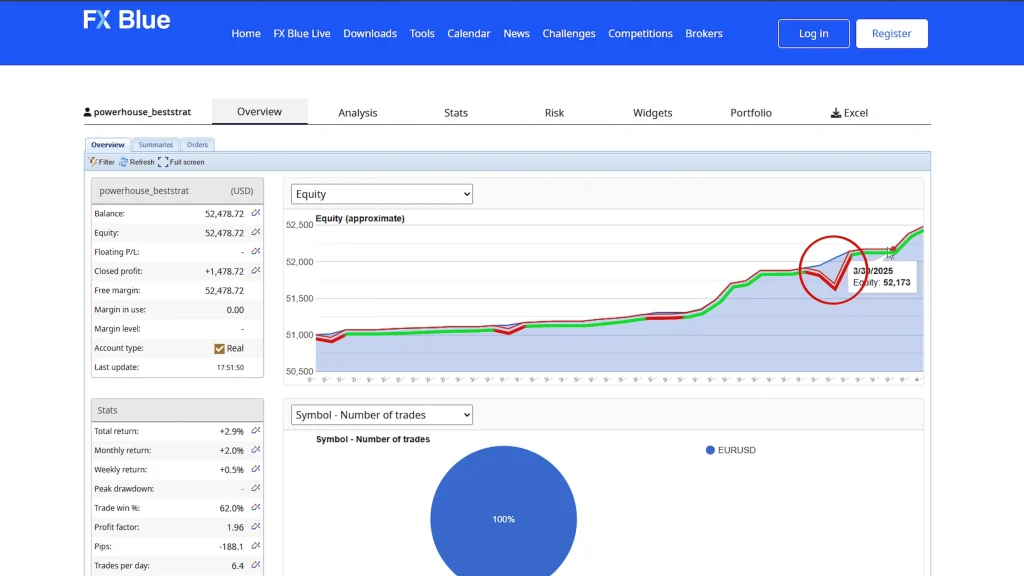Expand the Symbol - Number of trades dropdown

coord(381,415)
